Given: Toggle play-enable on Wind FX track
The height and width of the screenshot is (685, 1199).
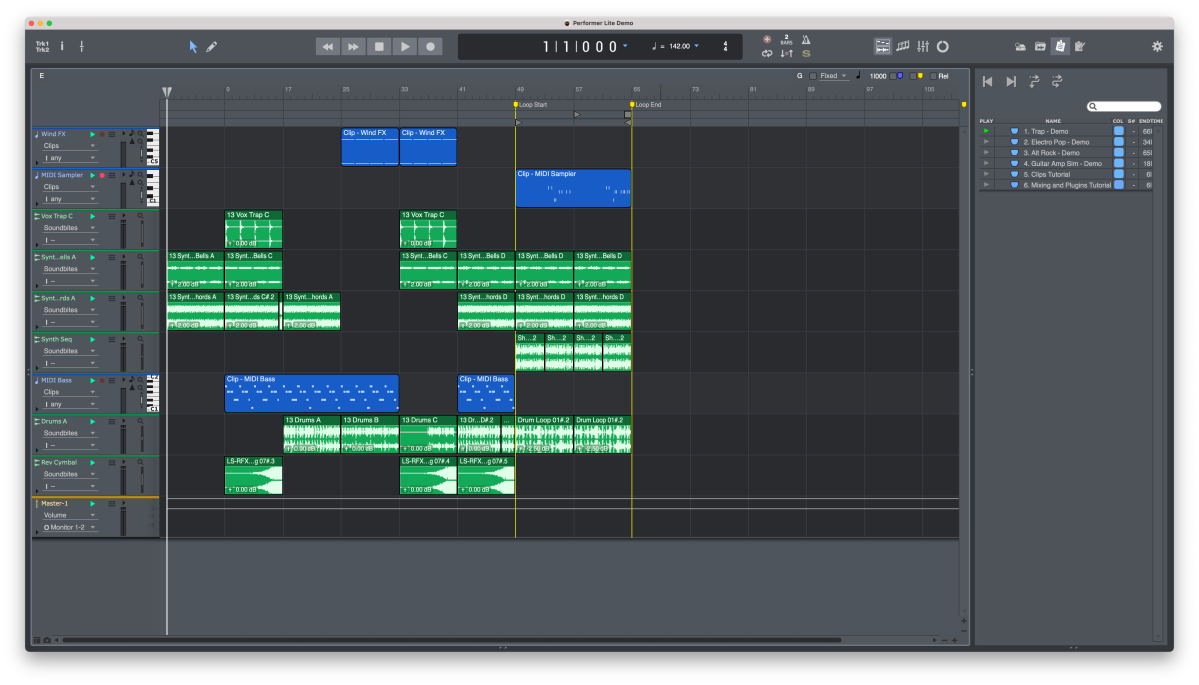Looking at the screenshot, I should (x=93, y=135).
